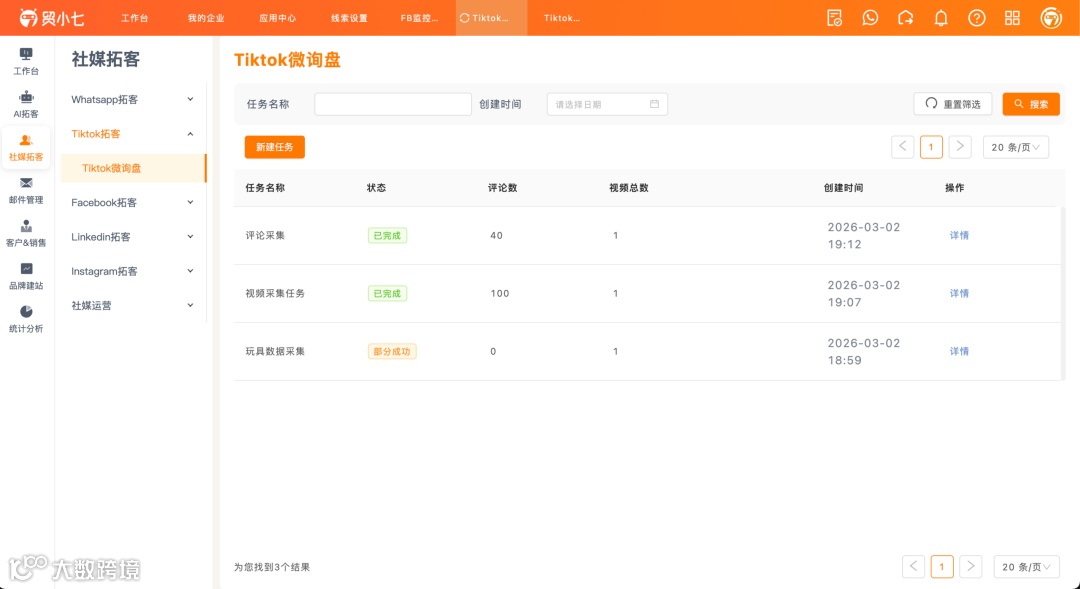The width and height of the screenshot is (1080, 589).
Task: Open the apps grid icon
Action: 1012,18
